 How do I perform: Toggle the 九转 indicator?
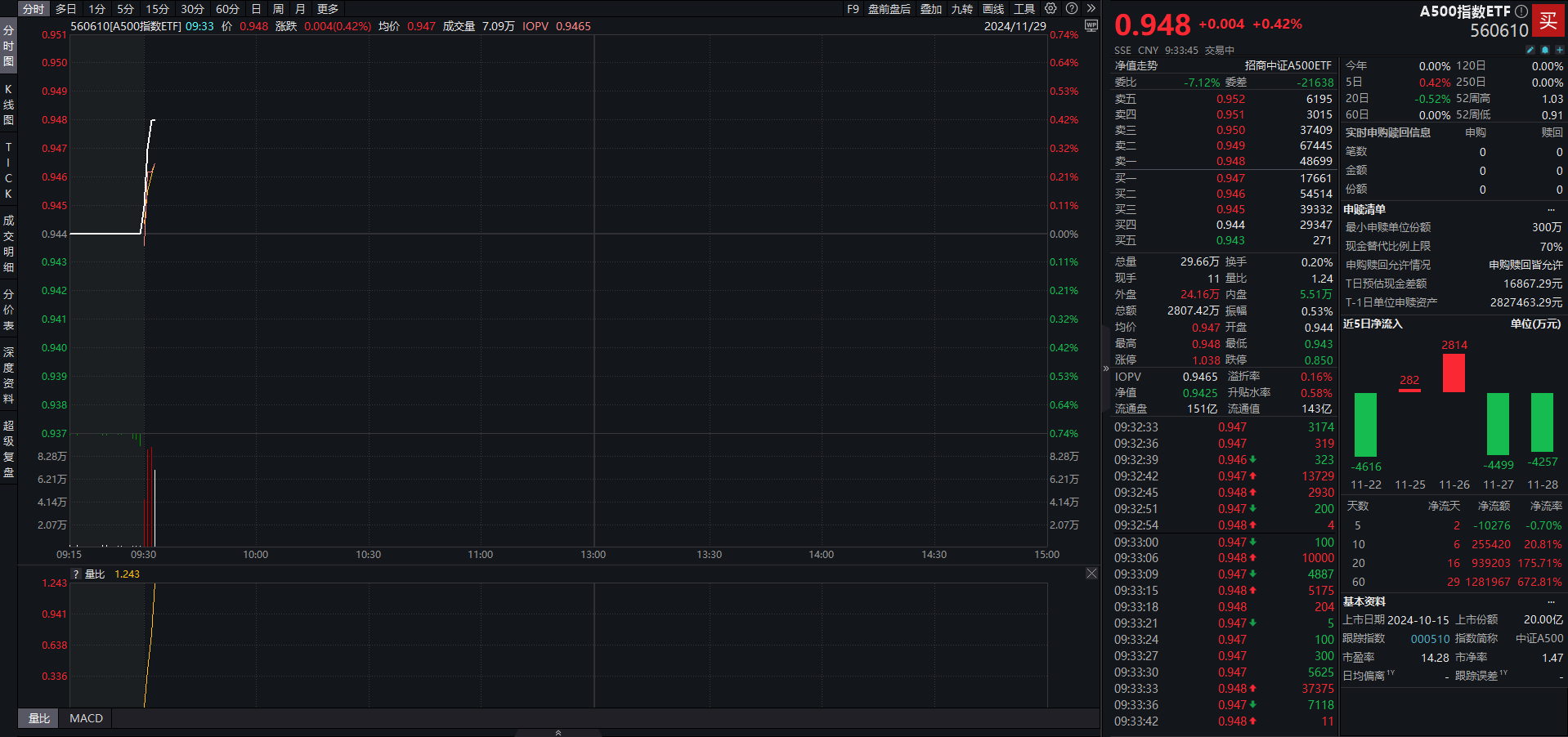point(961,9)
